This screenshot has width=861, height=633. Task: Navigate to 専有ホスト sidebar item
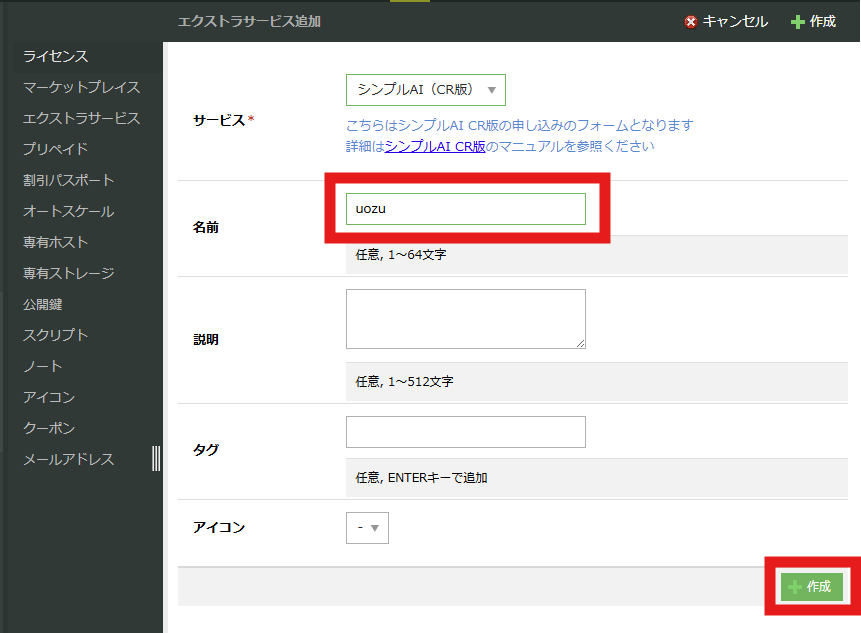56,242
